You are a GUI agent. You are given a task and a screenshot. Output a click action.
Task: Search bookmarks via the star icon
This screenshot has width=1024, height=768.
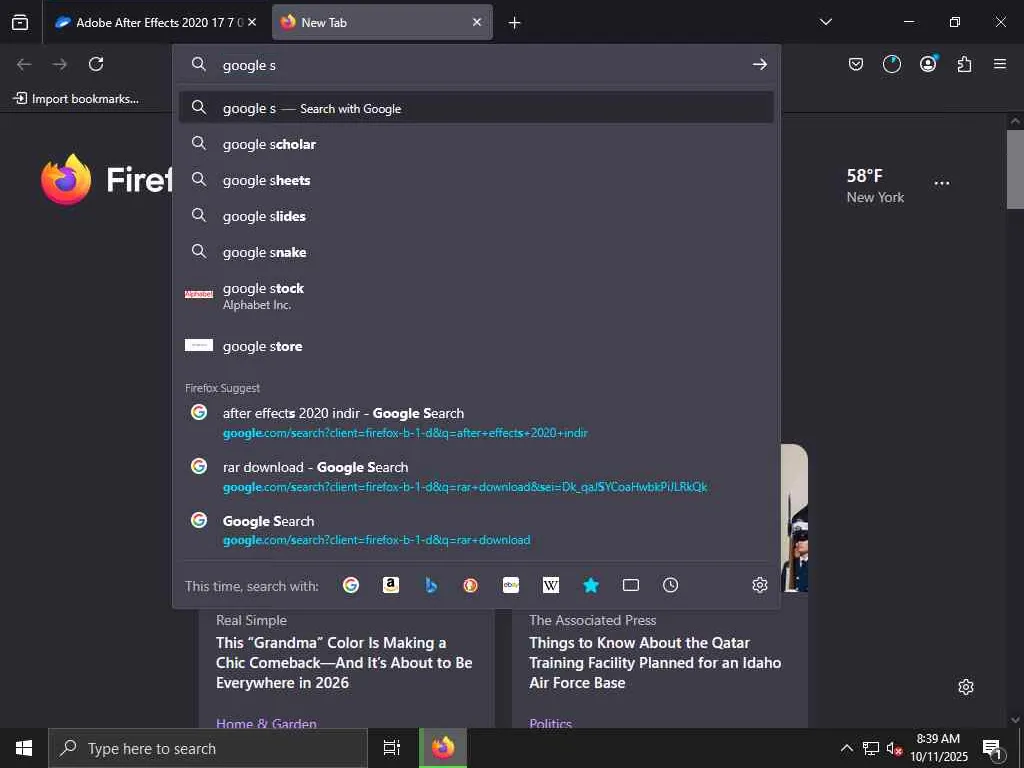coord(591,585)
